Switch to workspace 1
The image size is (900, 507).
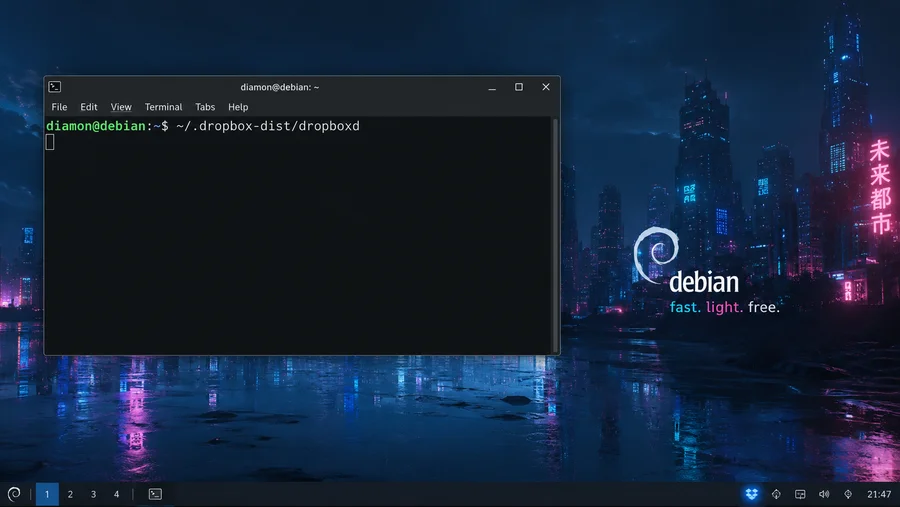47,494
